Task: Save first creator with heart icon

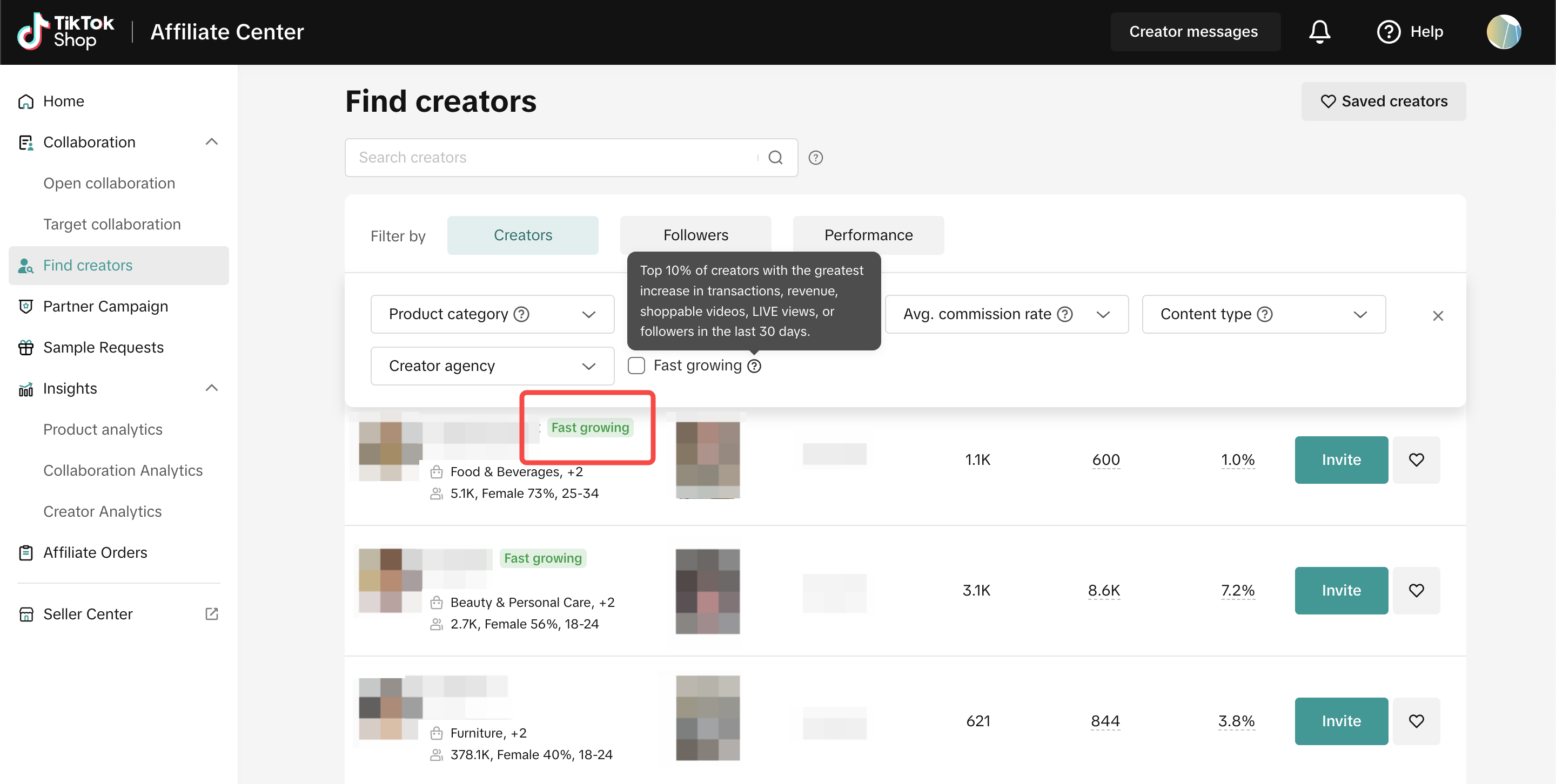Action: [1416, 460]
